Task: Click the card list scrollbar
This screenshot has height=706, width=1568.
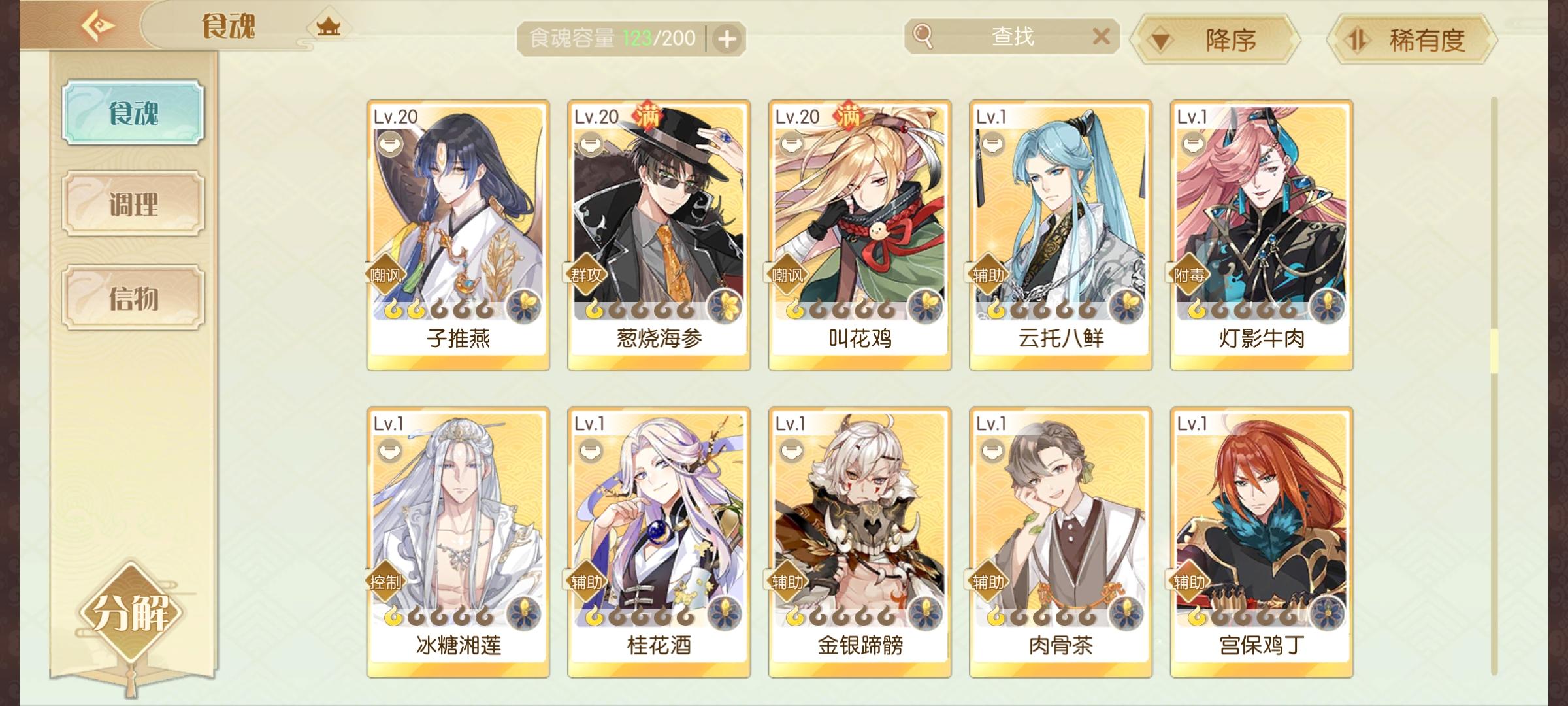Action: coord(1494,386)
